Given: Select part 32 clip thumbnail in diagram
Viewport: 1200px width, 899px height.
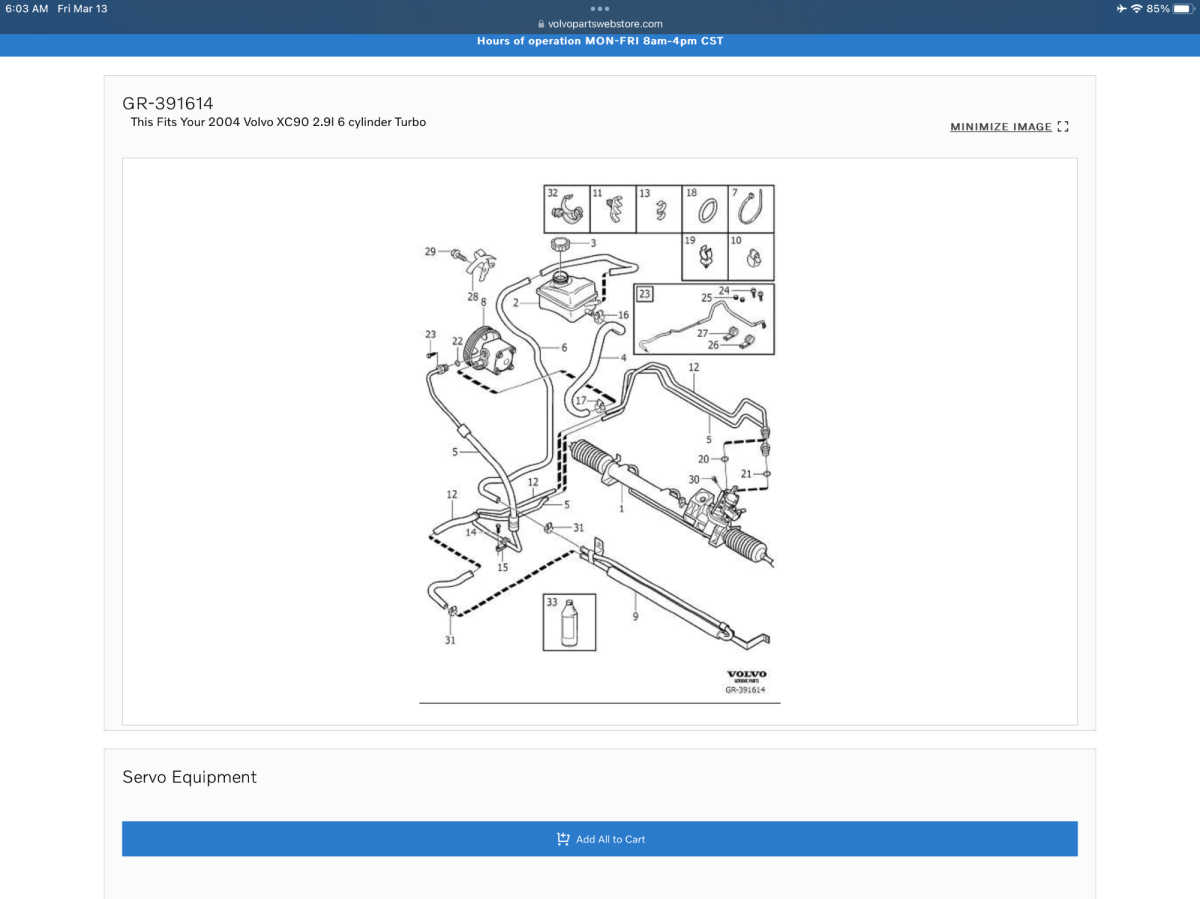Looking at the screenshot, I should 565,209.
